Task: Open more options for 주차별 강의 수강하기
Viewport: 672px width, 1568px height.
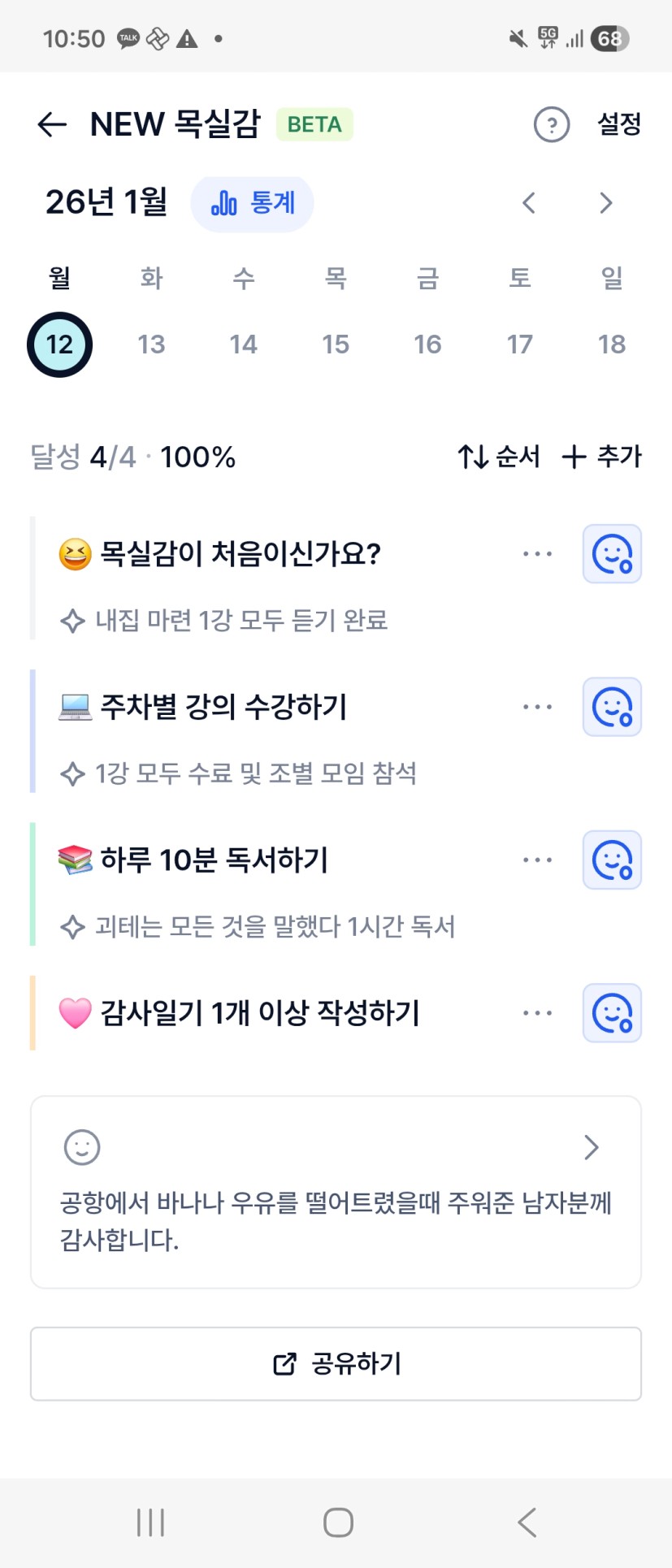Action: click(x=537, y=707)
